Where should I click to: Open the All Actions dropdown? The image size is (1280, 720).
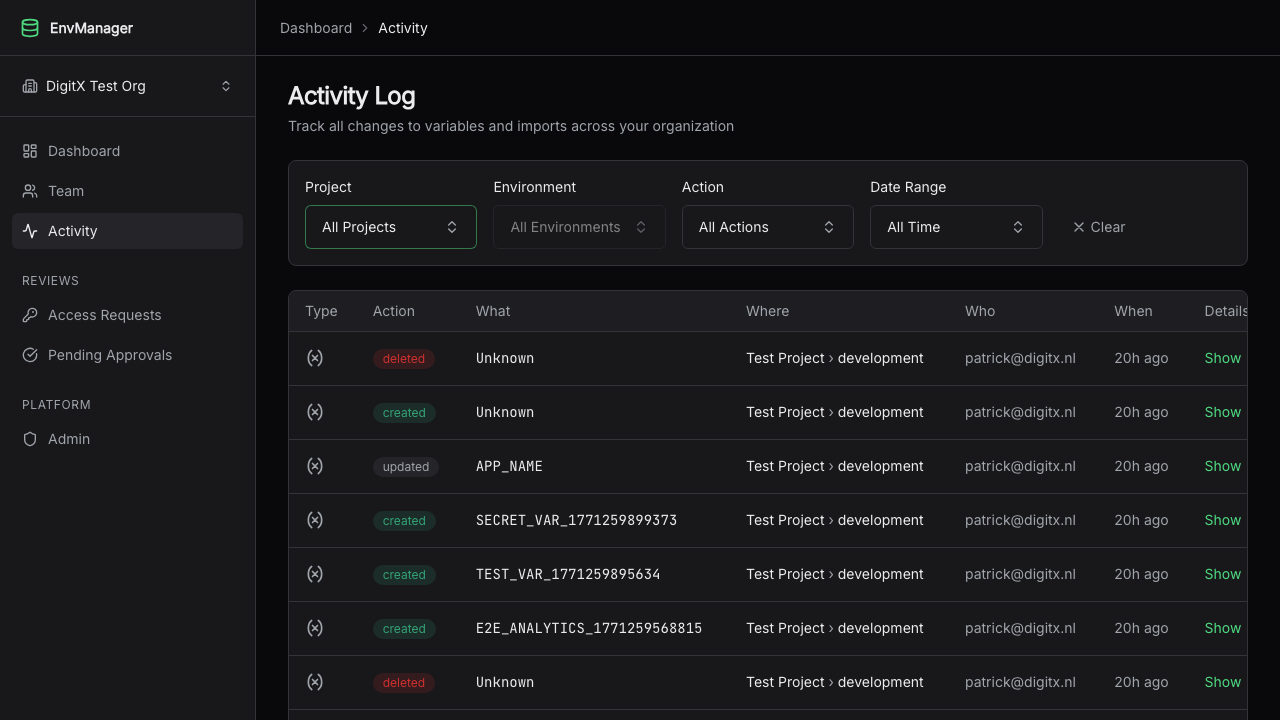click(x=767, y=227)
